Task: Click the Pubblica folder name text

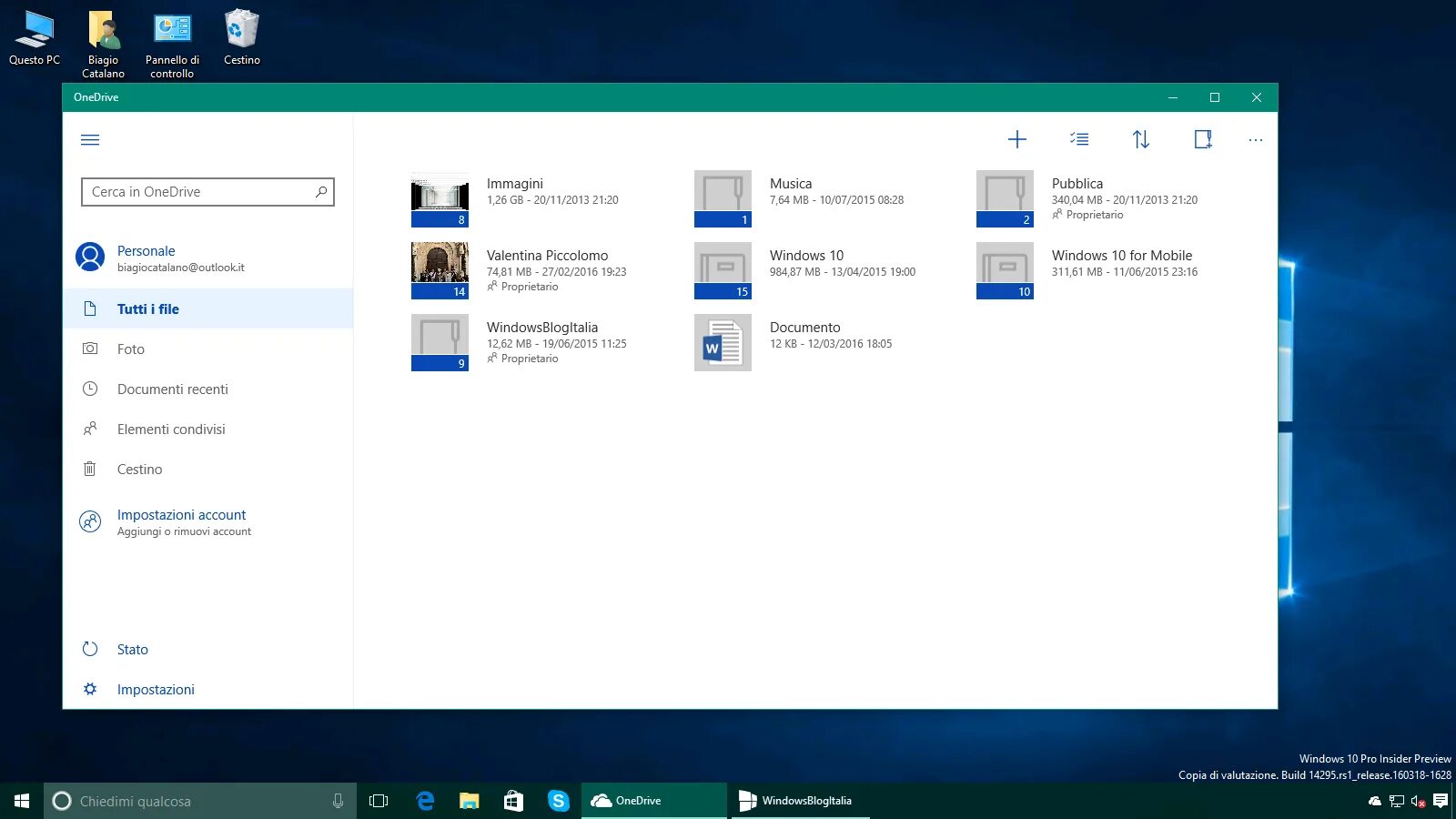Action: 1077,184
